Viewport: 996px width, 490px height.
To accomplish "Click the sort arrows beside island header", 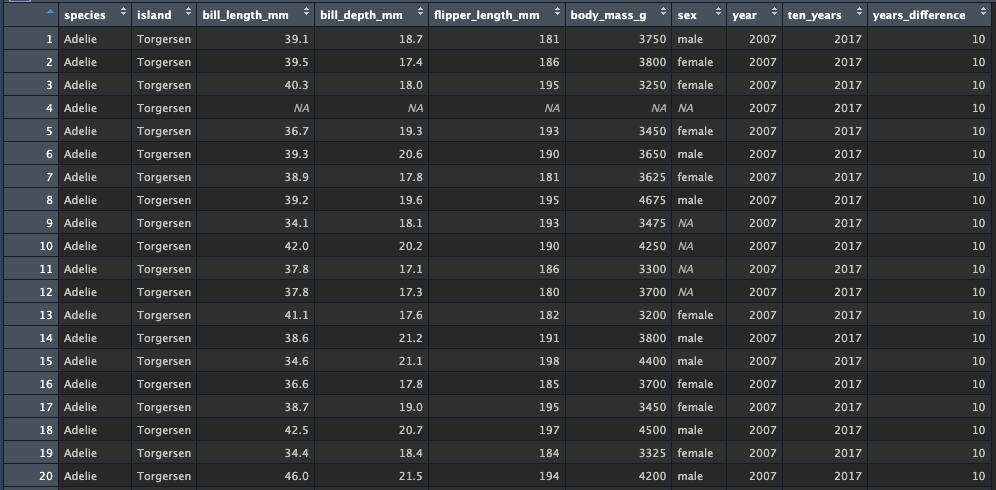I will click(189, 11).
